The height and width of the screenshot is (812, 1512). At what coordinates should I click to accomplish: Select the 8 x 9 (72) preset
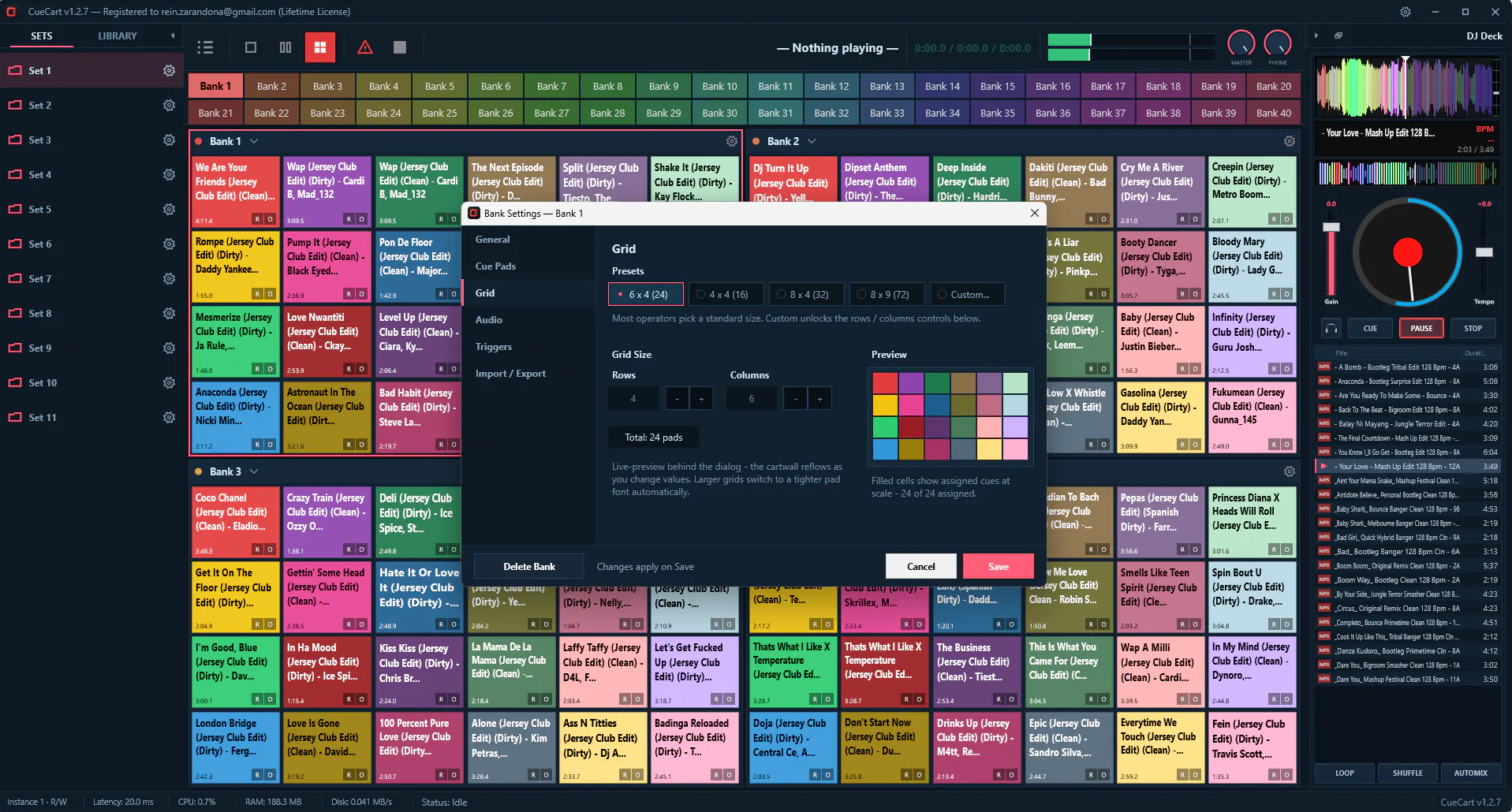(x=888, y=295)
